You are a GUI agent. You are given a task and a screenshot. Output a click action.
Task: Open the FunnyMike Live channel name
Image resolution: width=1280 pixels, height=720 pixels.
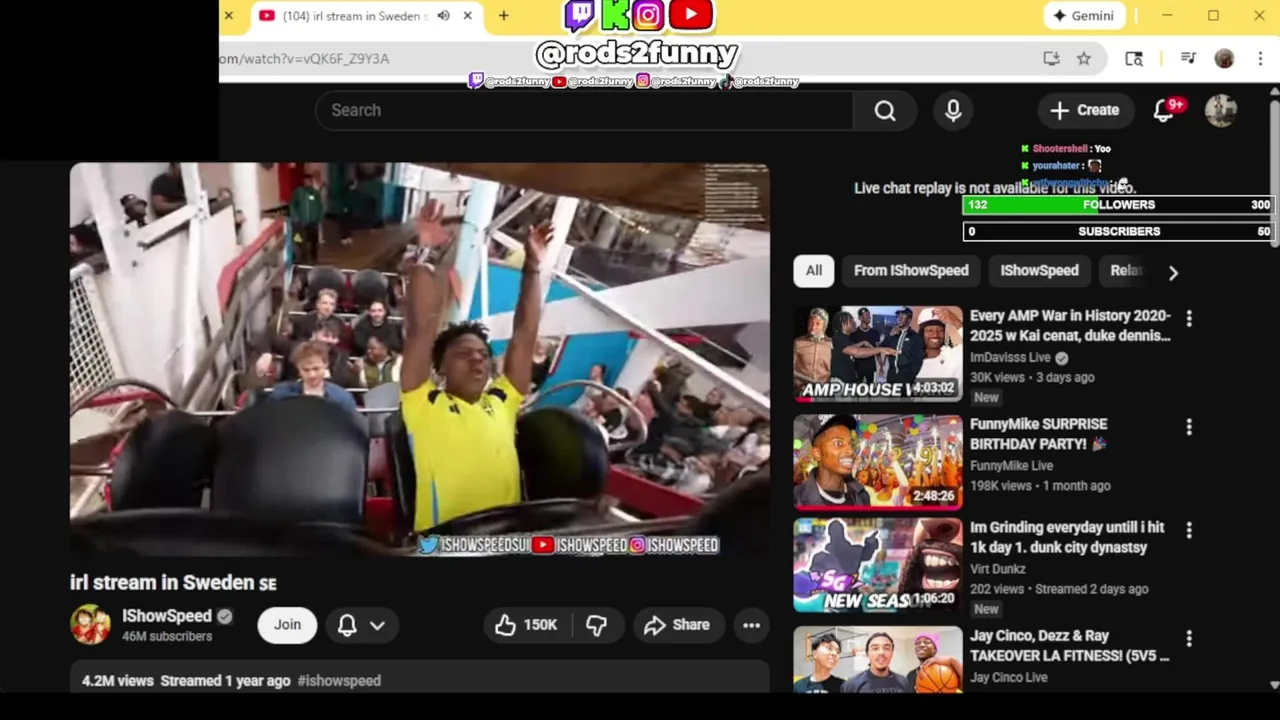pyautogui.click(x=1011, y=466)
